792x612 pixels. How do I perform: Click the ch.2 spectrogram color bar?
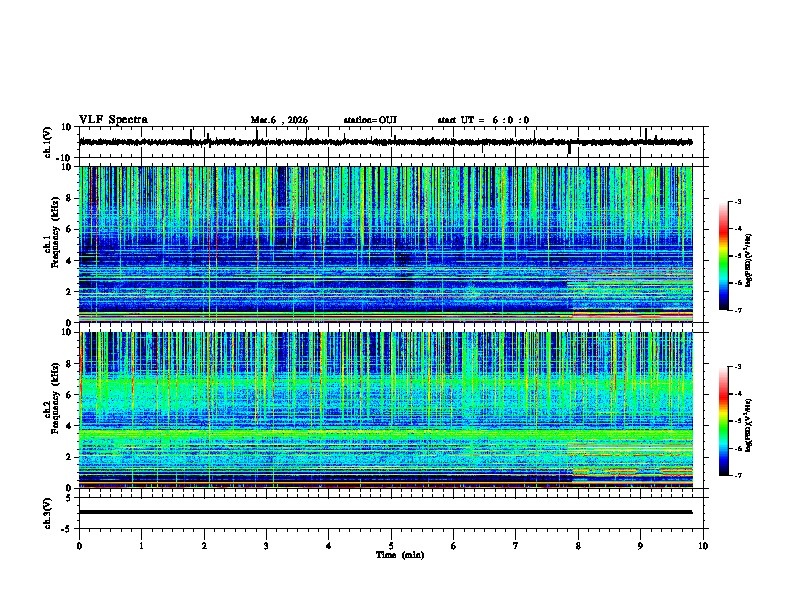click(723, 421)
